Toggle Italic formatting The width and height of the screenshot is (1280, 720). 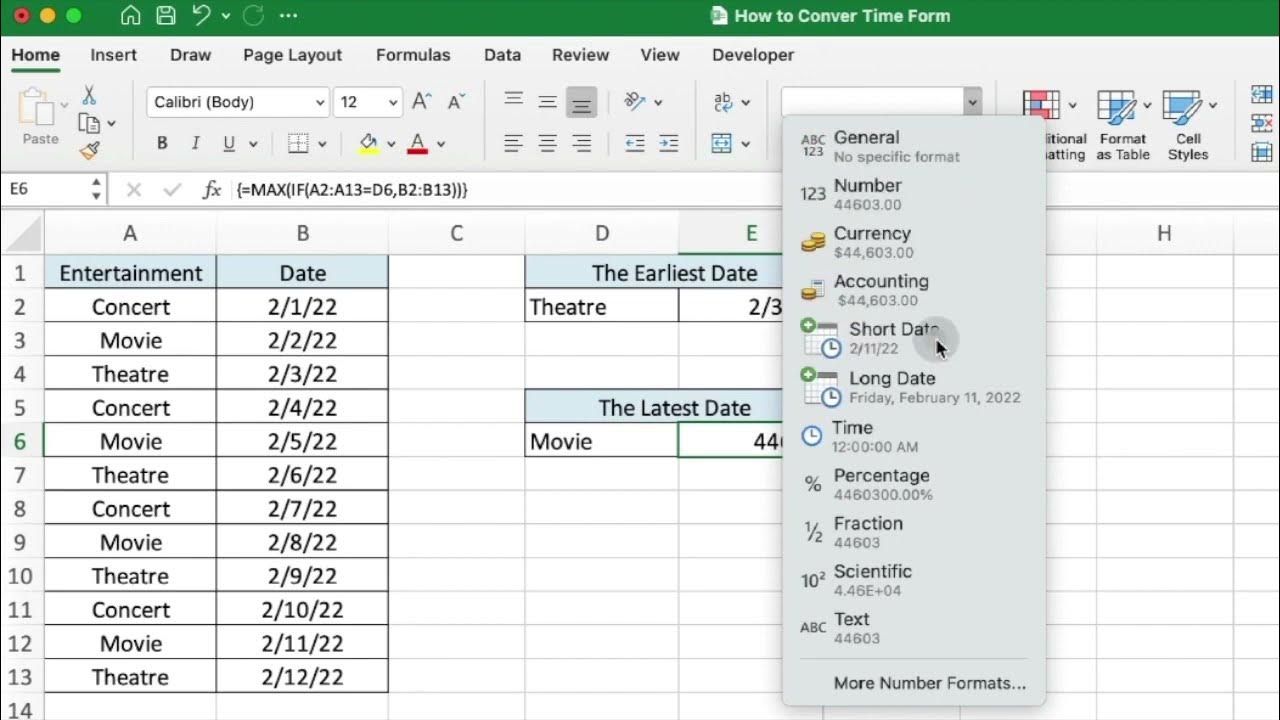pos(195,144)
